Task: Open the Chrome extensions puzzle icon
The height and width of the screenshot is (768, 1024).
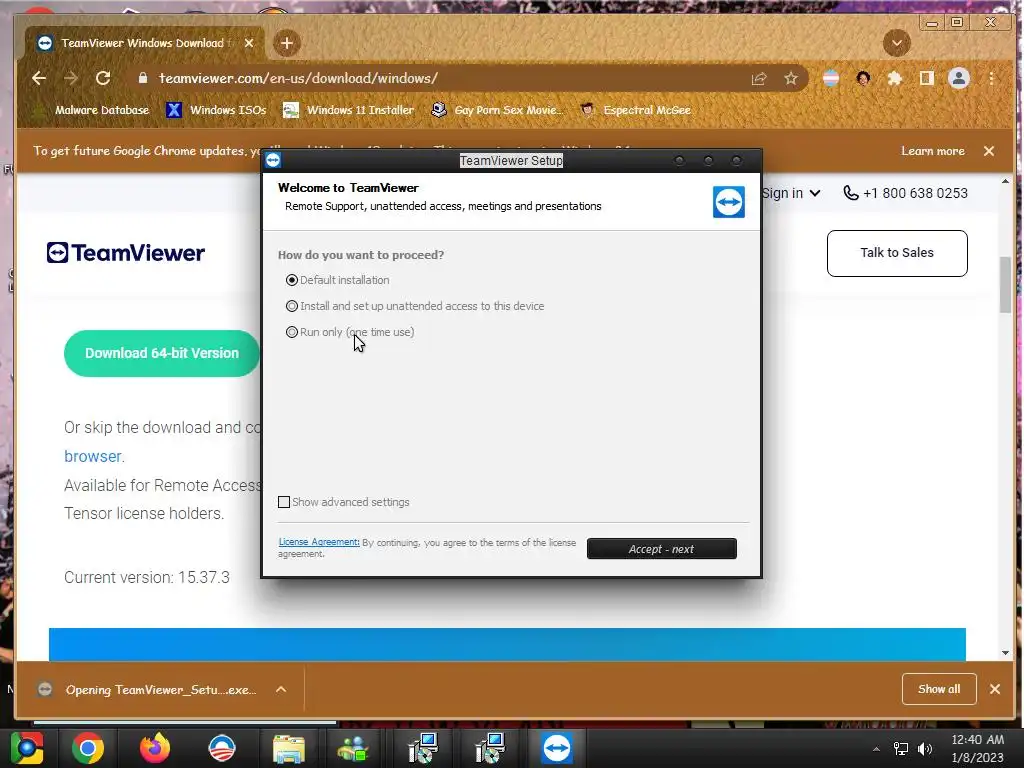Action: pyautogui.click(x=895, y=79)
